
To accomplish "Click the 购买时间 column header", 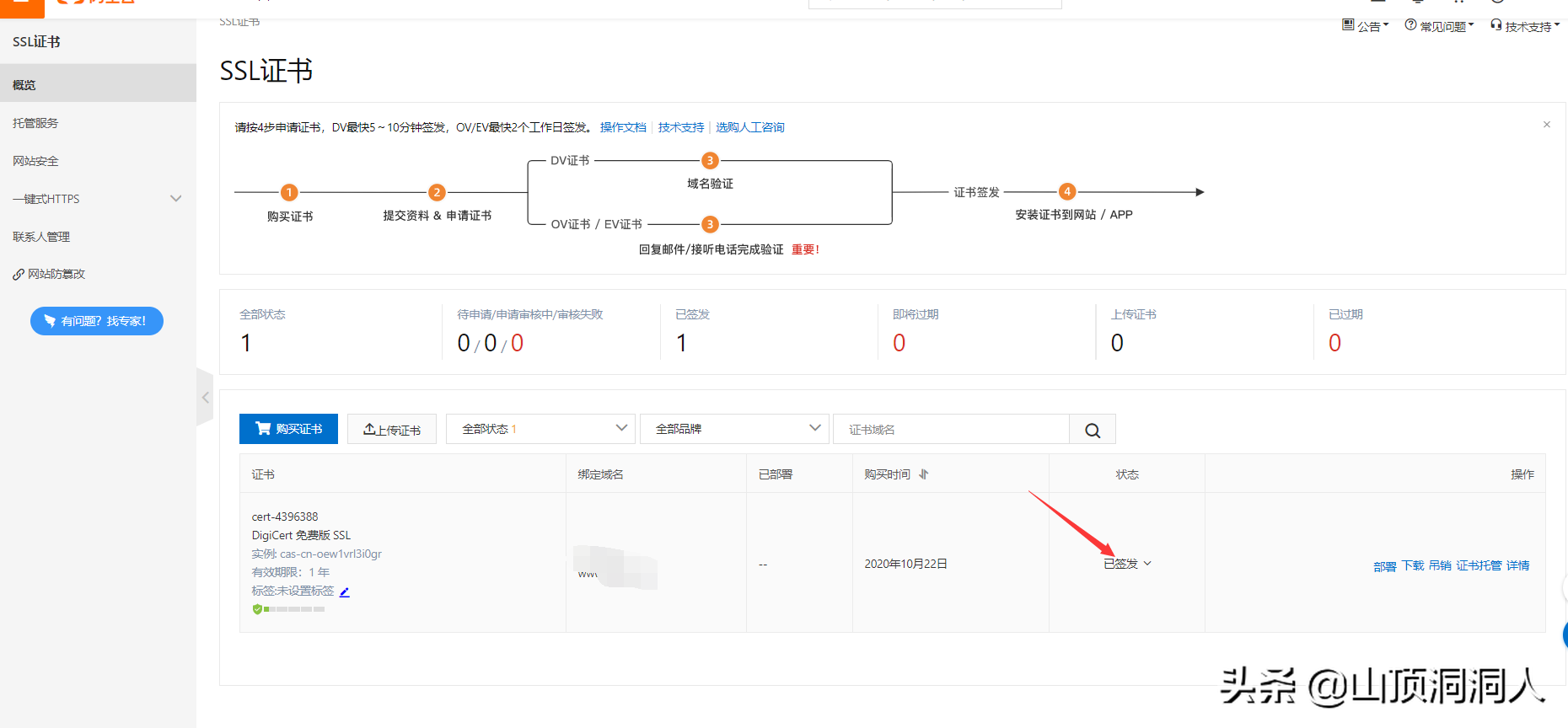I will pos(887,474).
